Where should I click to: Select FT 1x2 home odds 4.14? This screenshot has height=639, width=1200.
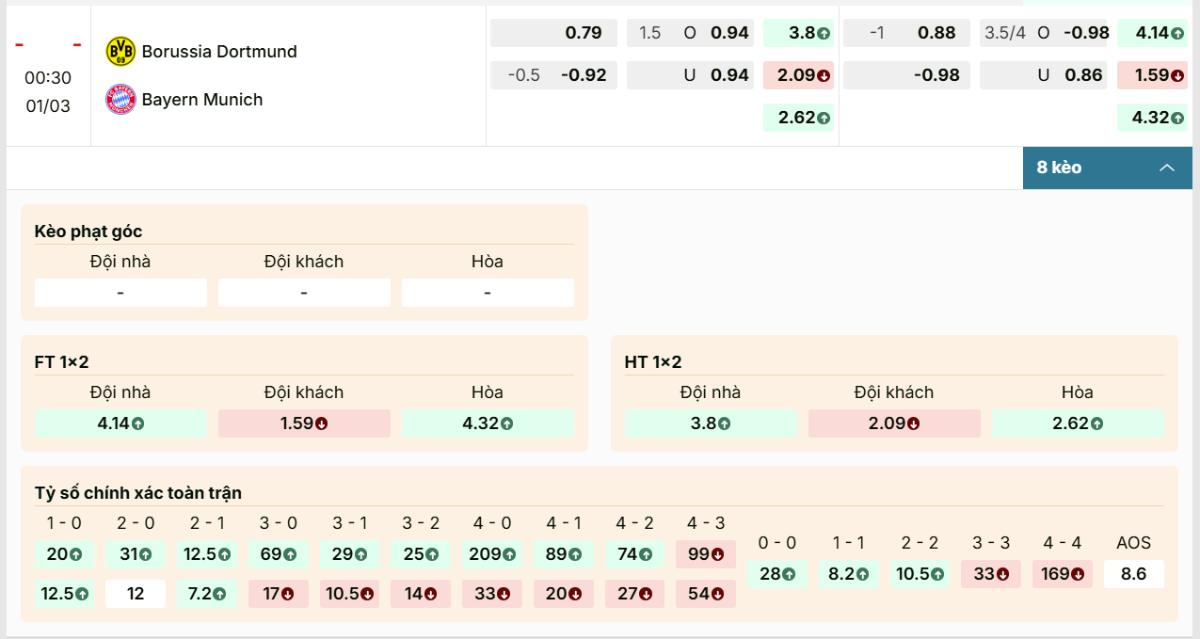120,423
